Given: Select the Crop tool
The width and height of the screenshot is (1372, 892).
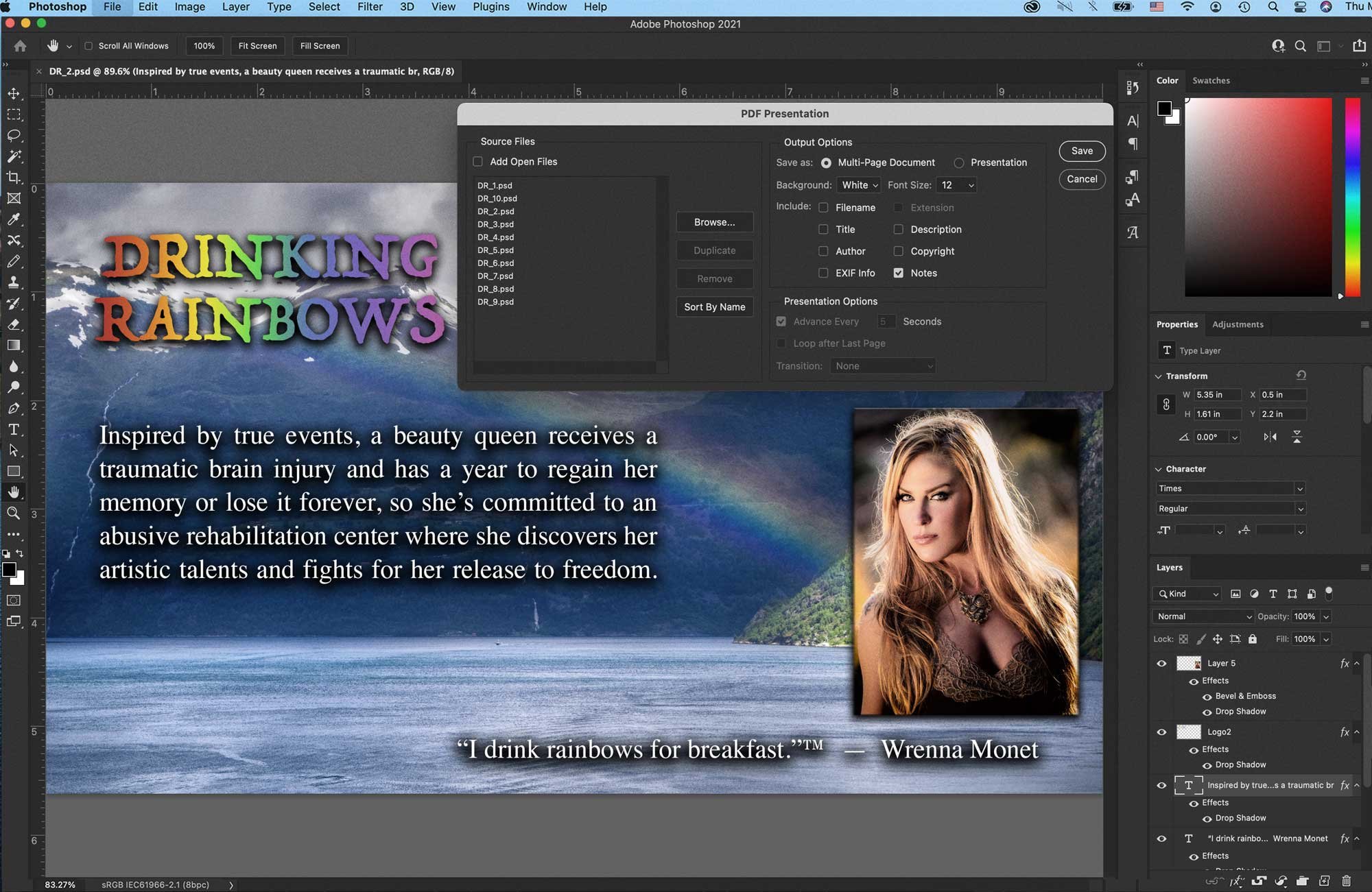Looking at the screenshot, I should 14,178.
